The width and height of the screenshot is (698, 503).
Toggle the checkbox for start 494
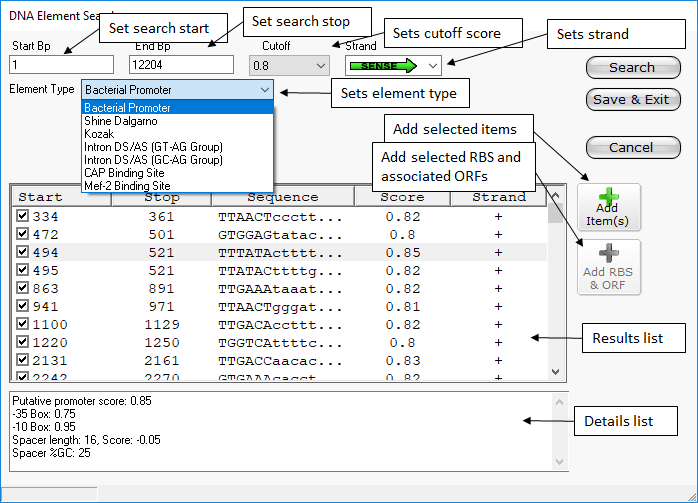tap(22, 252)
